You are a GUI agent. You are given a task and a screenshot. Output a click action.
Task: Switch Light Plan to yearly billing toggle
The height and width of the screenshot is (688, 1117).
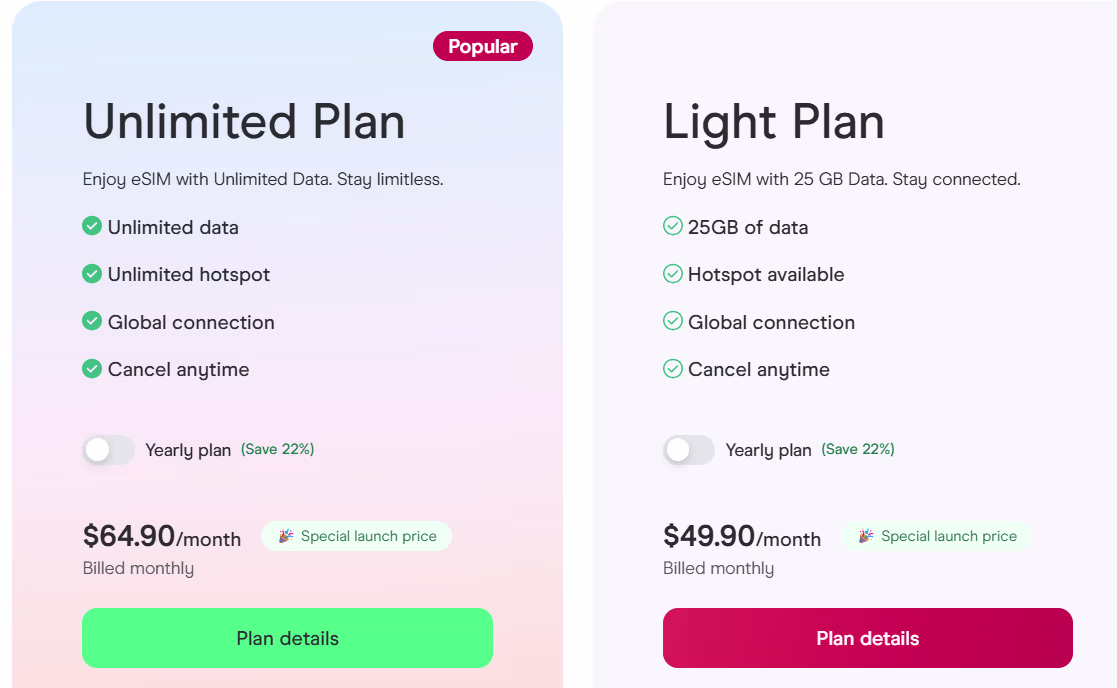click(x=689, y=450)
